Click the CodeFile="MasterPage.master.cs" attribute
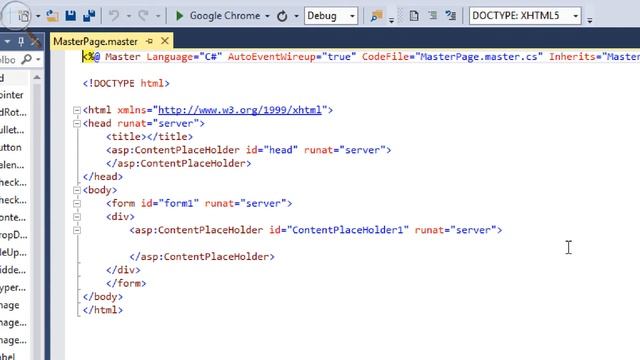Screen dimensions: 640x360 click(x=452, y=57)
